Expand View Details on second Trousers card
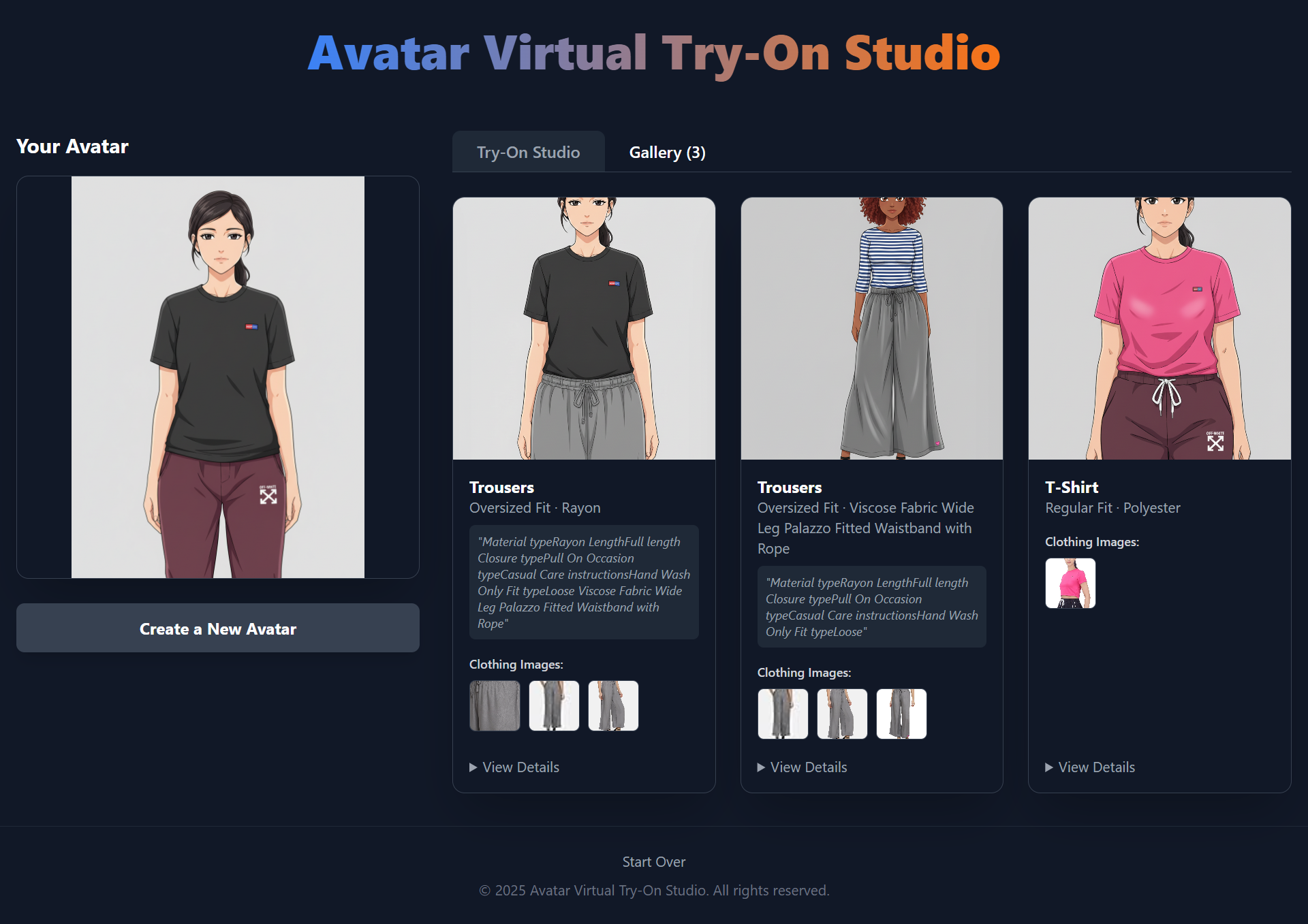Screen dimensions: 1308x924 (802, 767)
